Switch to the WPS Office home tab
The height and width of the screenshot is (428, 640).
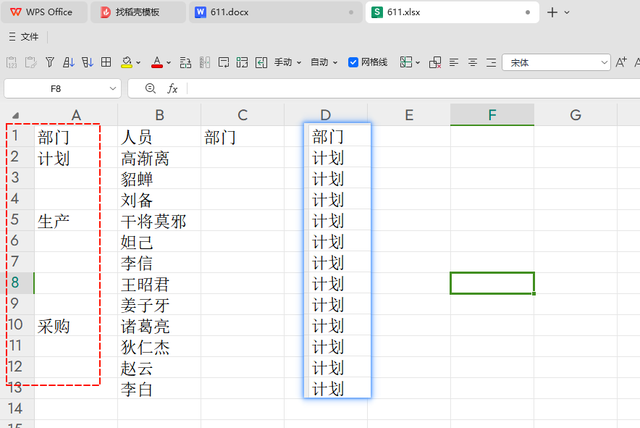[x=44, y=12]
